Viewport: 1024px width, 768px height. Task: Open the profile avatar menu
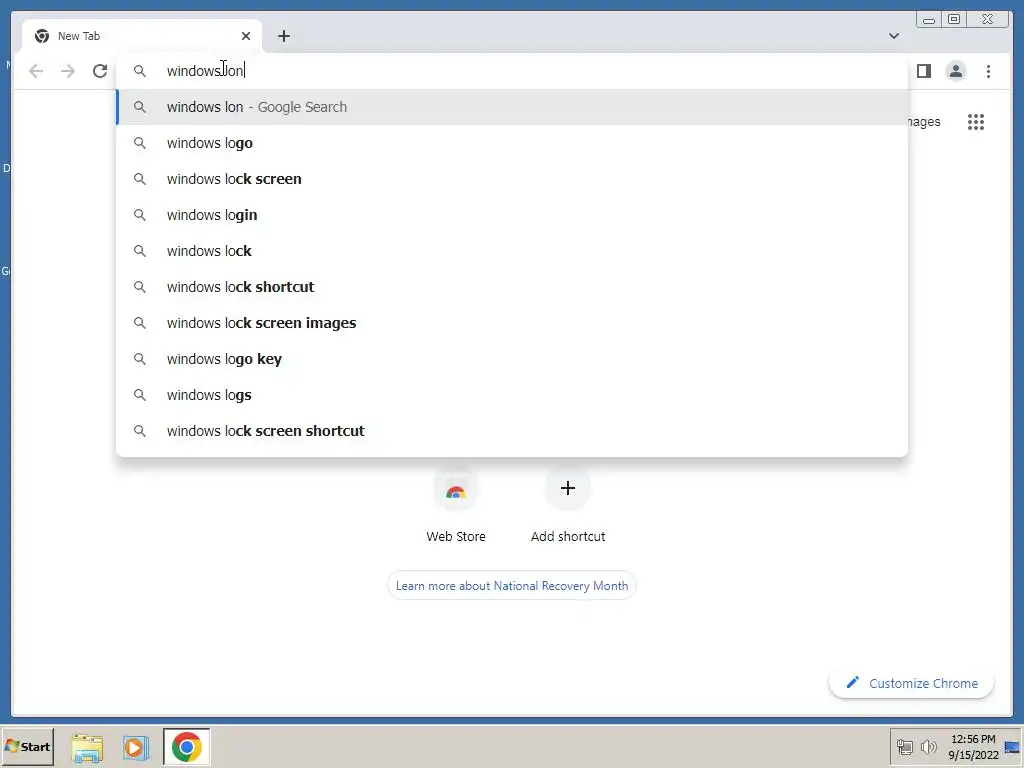click(955, 71)
